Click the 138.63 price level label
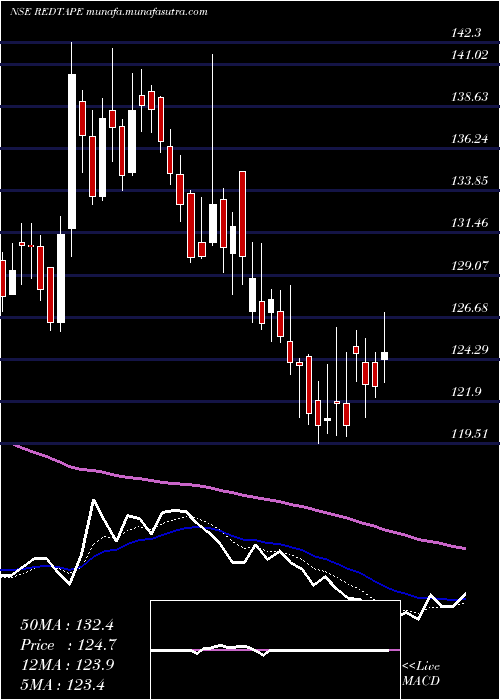This screenshot has height=700, width=500. pos(472,97)
